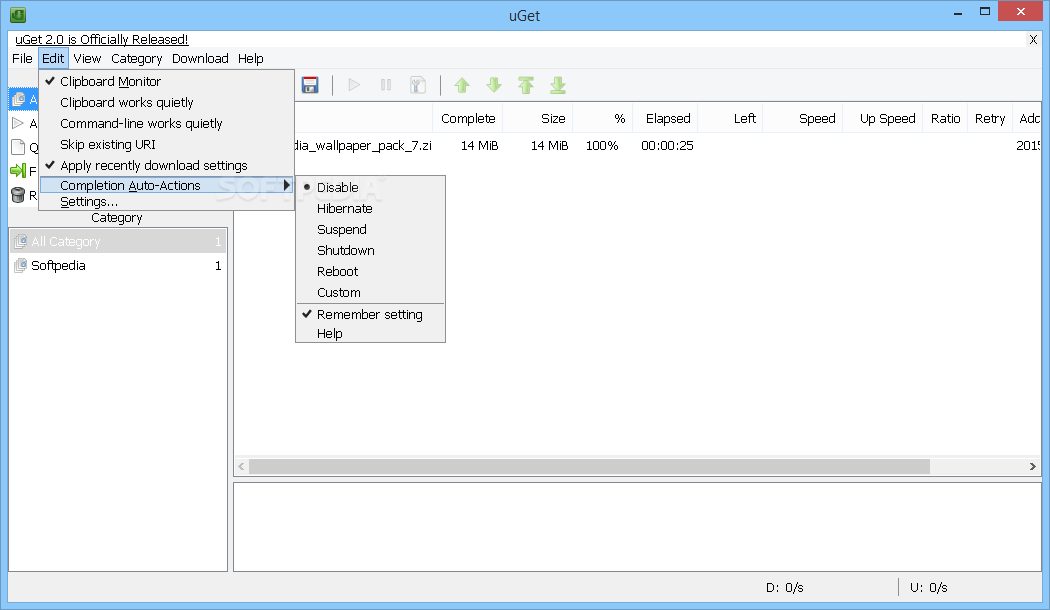The height and width of the screenshot is (610, 1050).
Task: Sort by Complete column header
Action: [468, 119]
